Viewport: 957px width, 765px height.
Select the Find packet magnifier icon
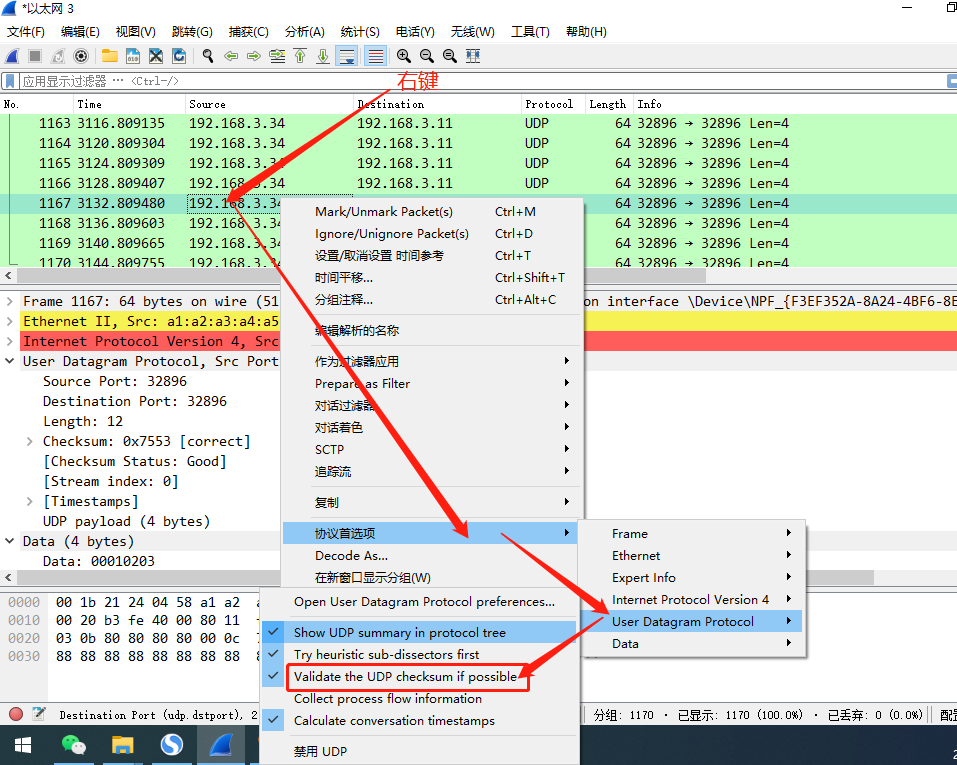coord(207,56)
